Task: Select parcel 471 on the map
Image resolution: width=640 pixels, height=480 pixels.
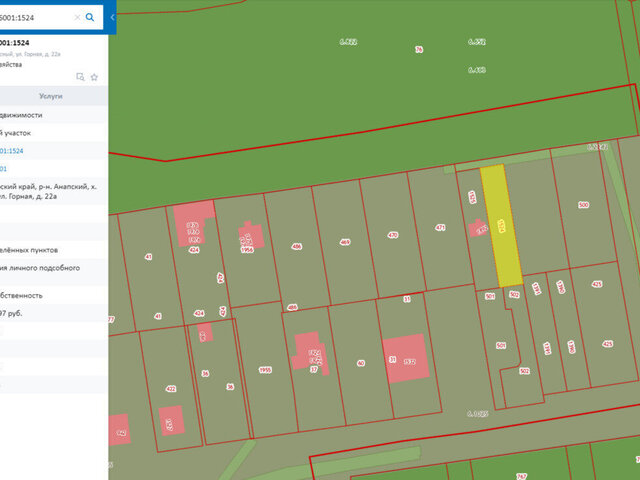Action: click(x=440, y=228)
